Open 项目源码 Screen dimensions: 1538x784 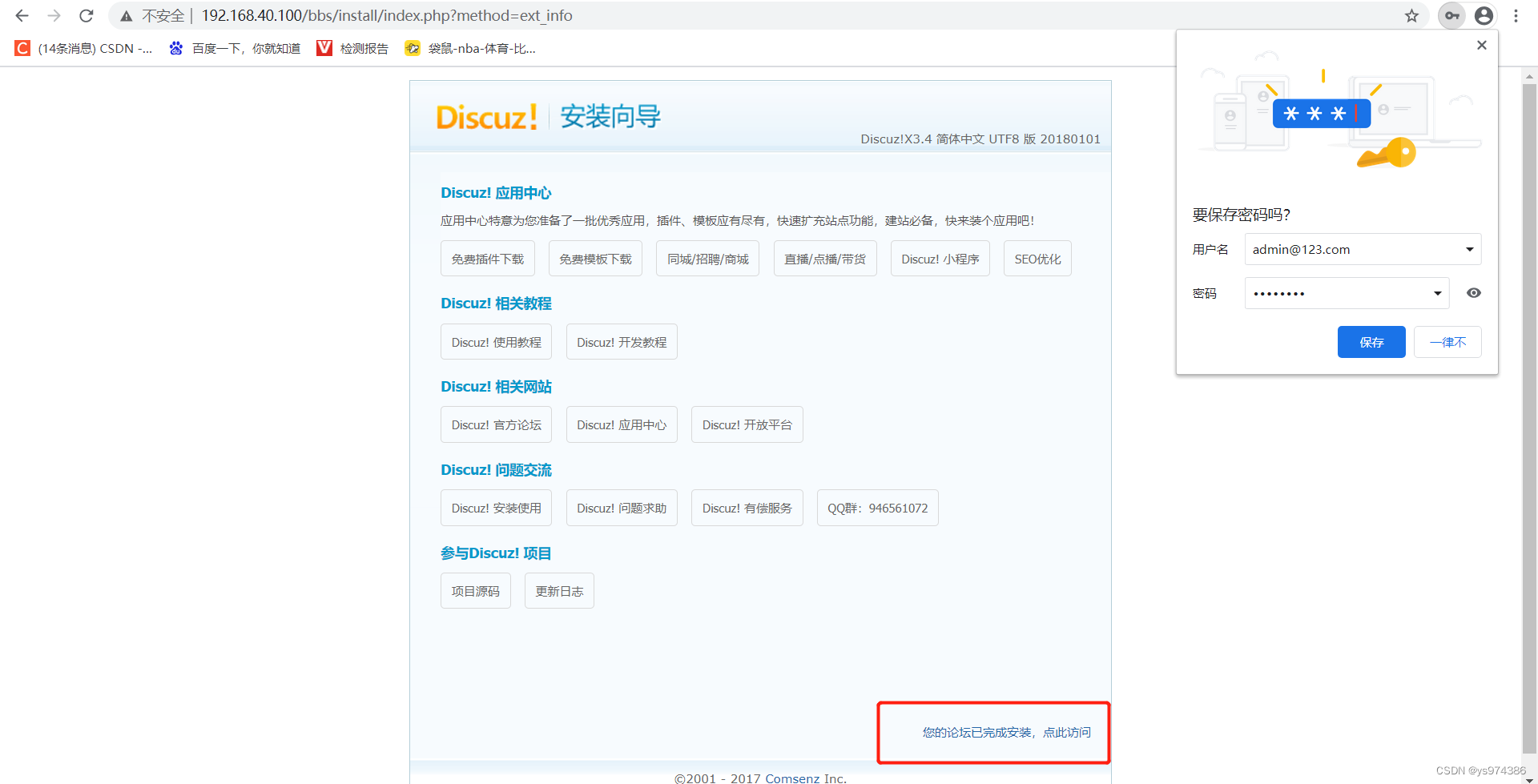click(476, 591)
